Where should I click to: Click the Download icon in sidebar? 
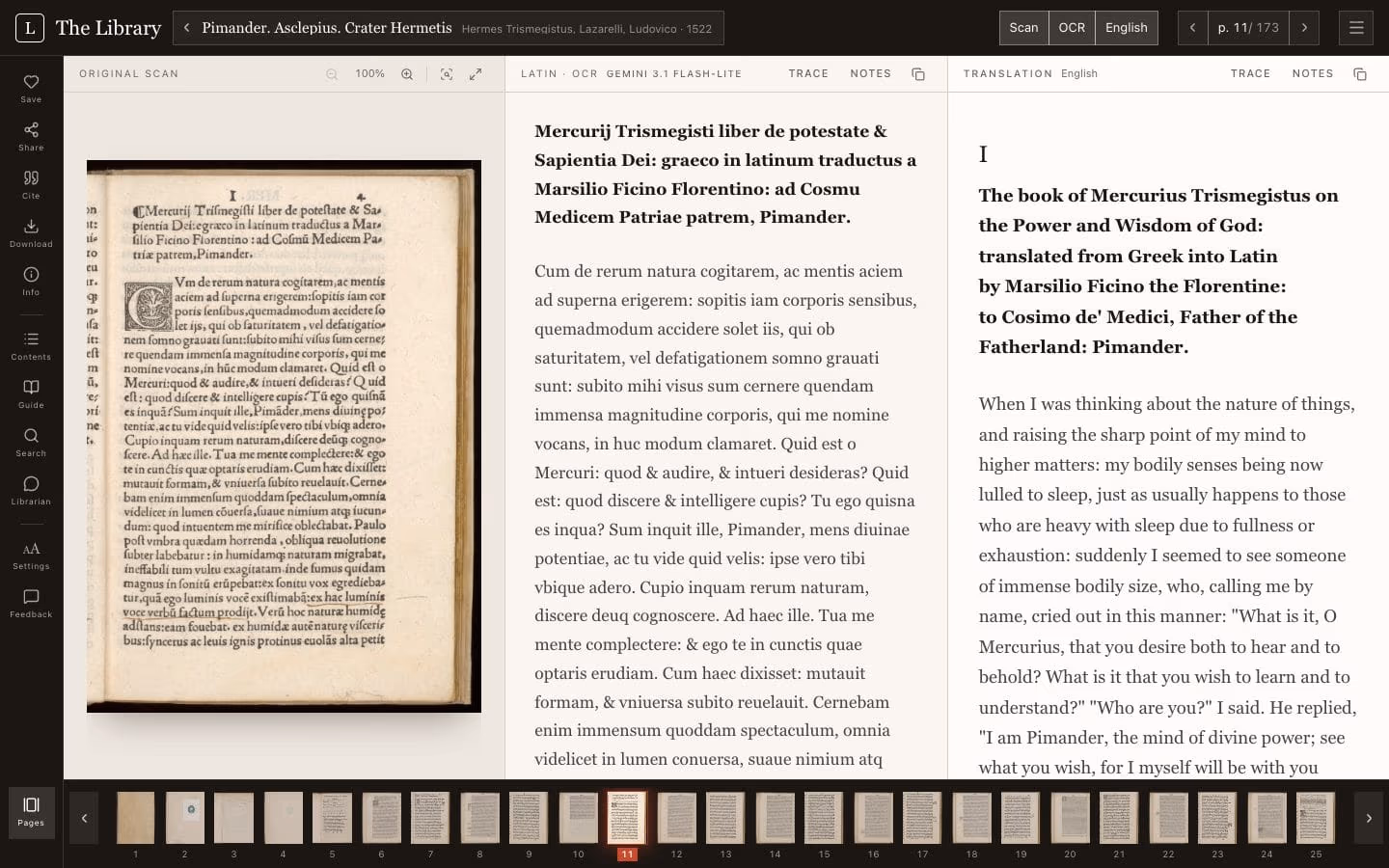[31, 232]
